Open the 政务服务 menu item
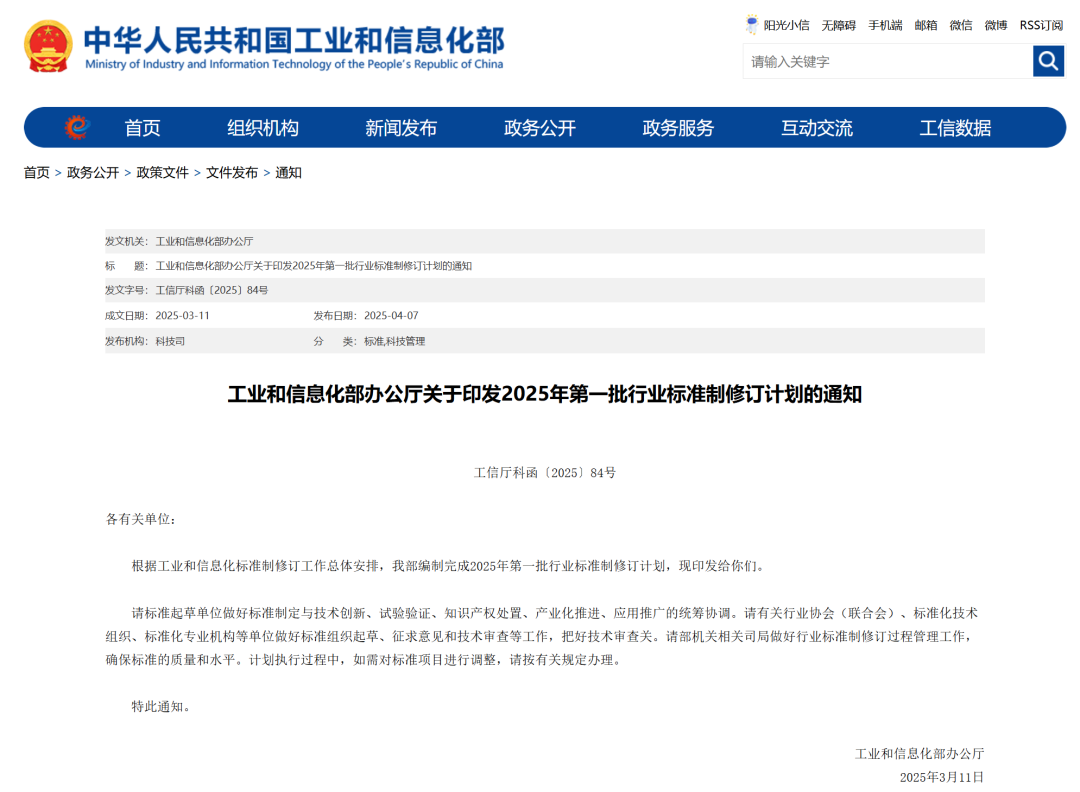Screen dimensions: 1080x792 point(678,128)
